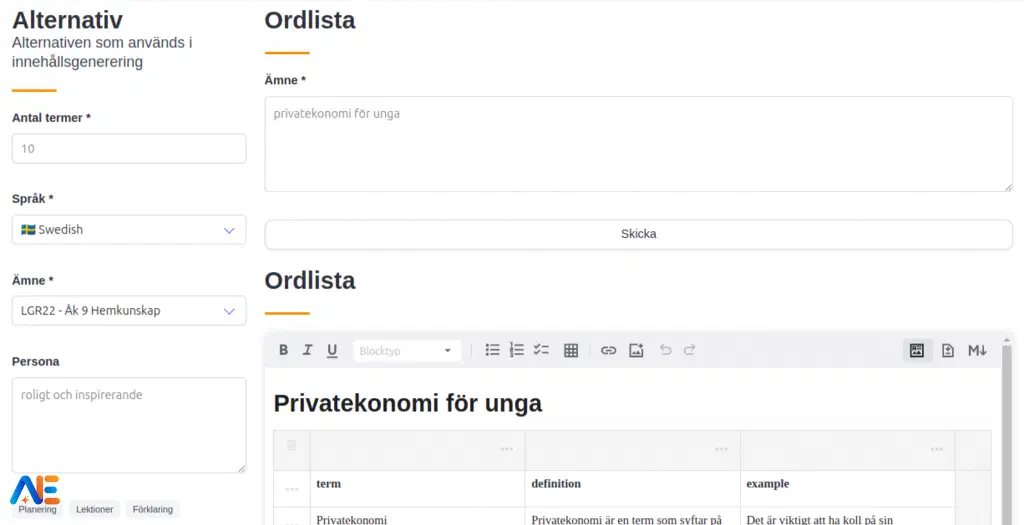Insert a numbered list

[x=517, y=350]
